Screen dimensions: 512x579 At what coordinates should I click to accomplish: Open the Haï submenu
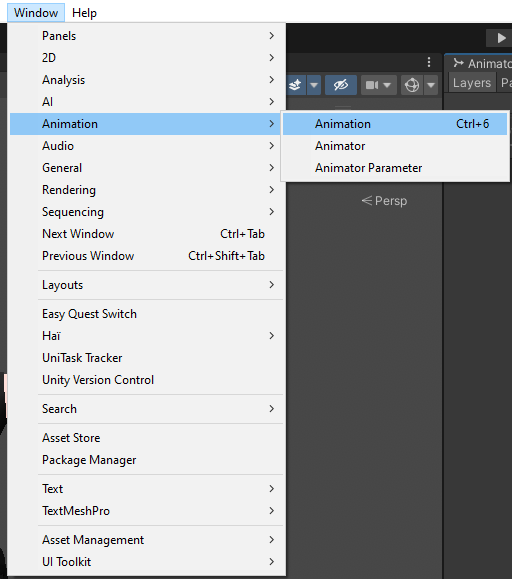click(148, 336)
